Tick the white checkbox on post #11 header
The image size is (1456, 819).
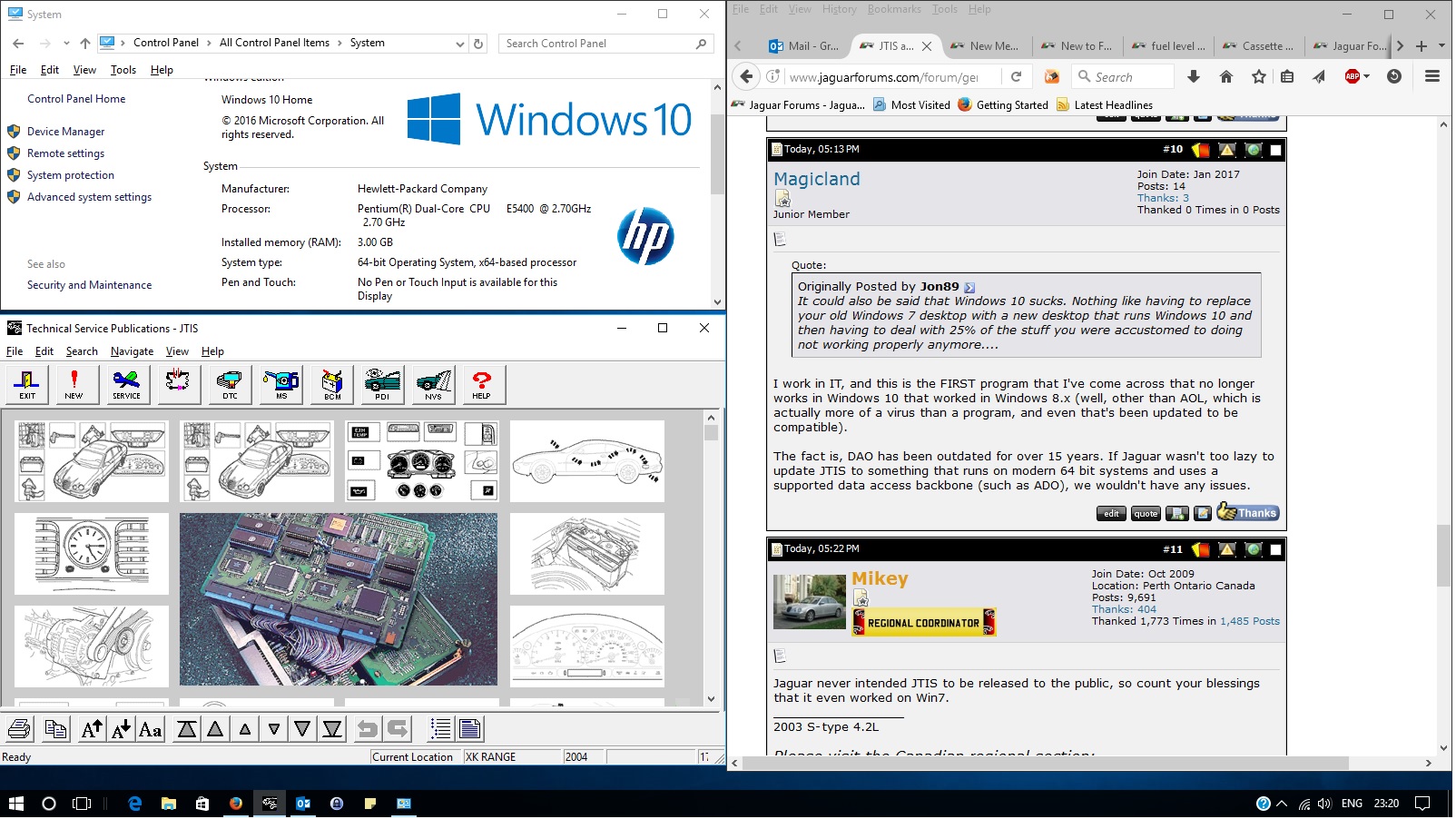pyautogui.click(x=1275, y=549)
